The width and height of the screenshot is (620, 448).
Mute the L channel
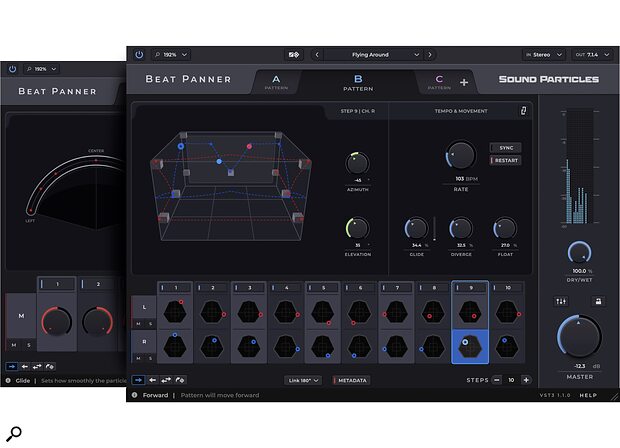[x=138, y=324]
